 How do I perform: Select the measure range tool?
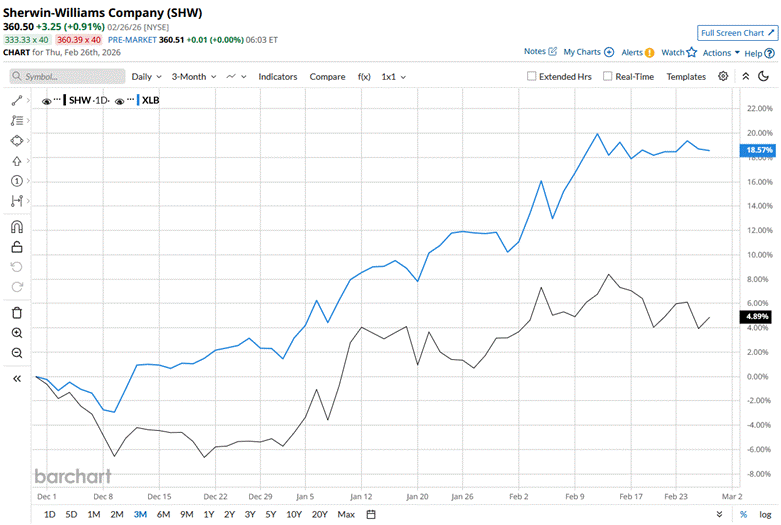[16, 201]
